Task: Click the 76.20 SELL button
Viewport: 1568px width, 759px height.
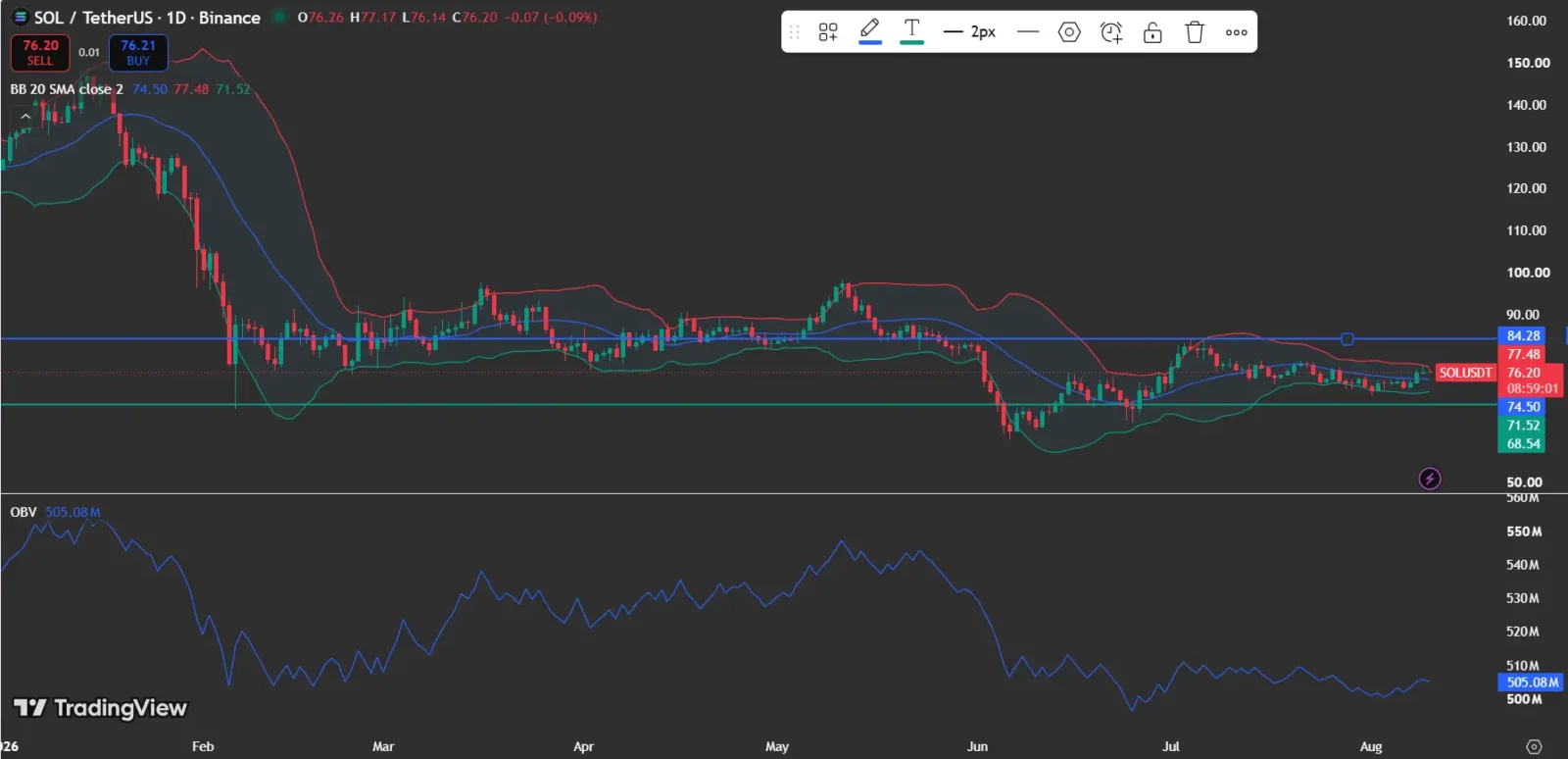Action: (40, 53)
